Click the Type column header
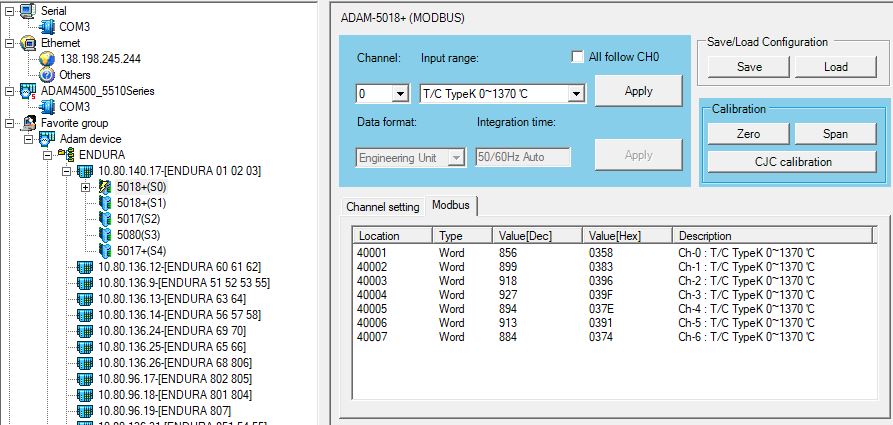Screen dimensions: 893x425 (x=463, y=236)
